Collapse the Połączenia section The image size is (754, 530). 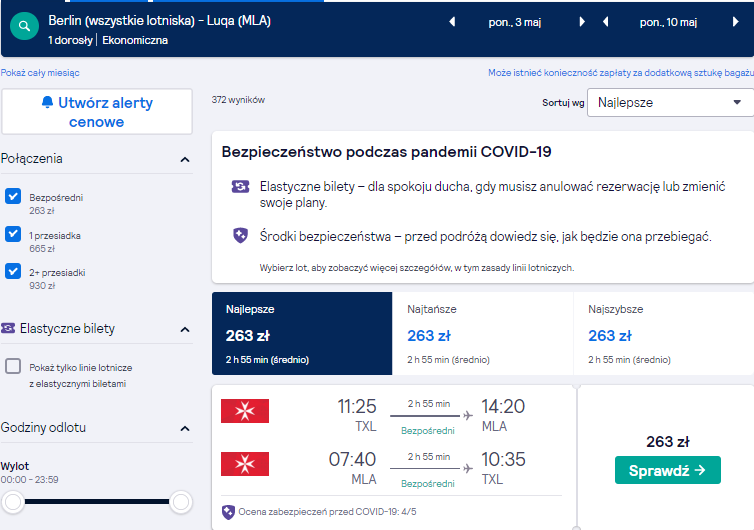(185, 159)
